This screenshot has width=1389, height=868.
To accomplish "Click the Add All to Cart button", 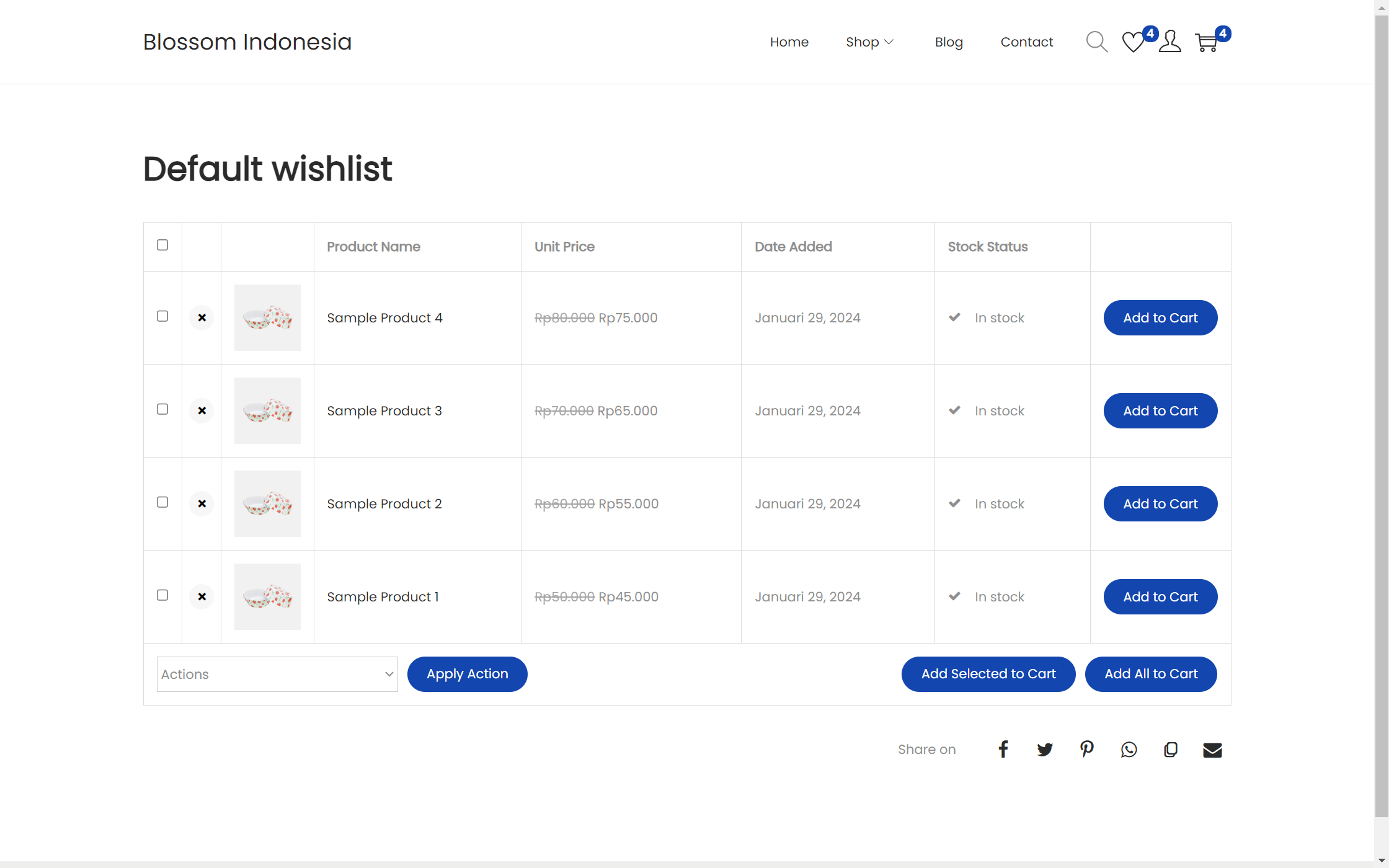I will pyautogui.click(x=1150, y=674).
